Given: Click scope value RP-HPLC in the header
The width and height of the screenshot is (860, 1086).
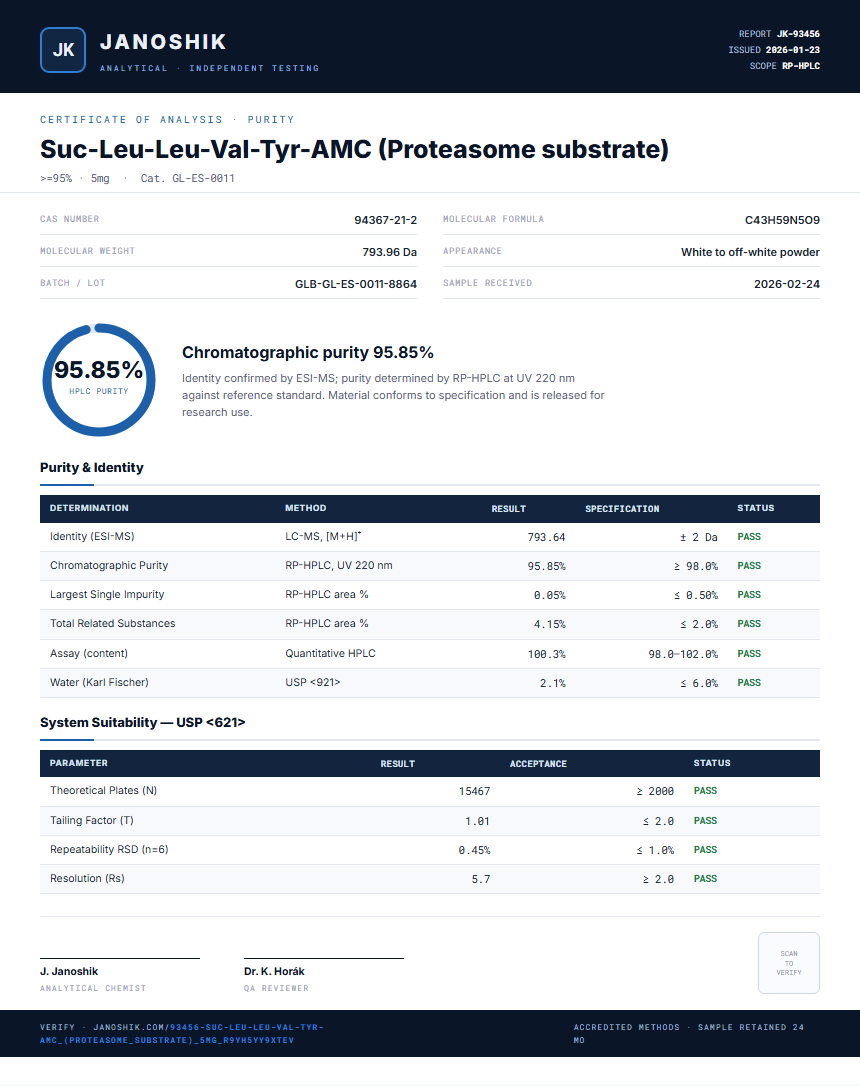Looking at the screenshot, I should [801, 66].
